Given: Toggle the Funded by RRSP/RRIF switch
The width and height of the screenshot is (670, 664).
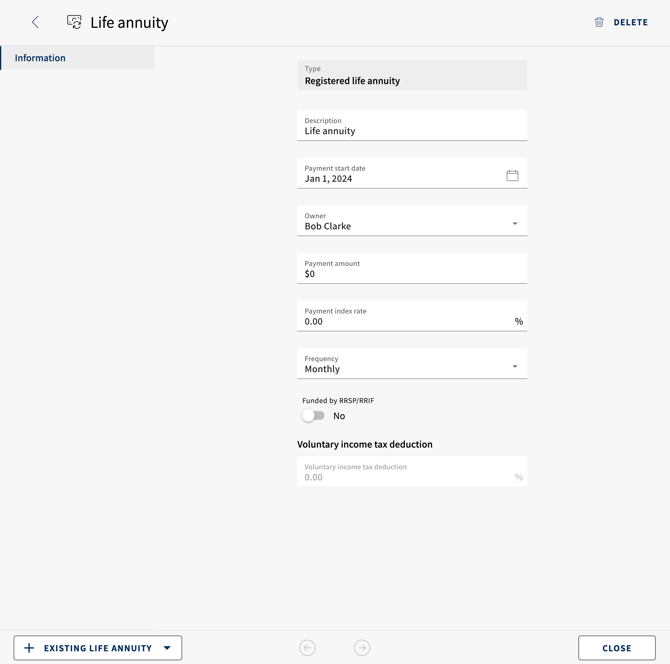Looking at the screenshot, I should click(313, 416).
